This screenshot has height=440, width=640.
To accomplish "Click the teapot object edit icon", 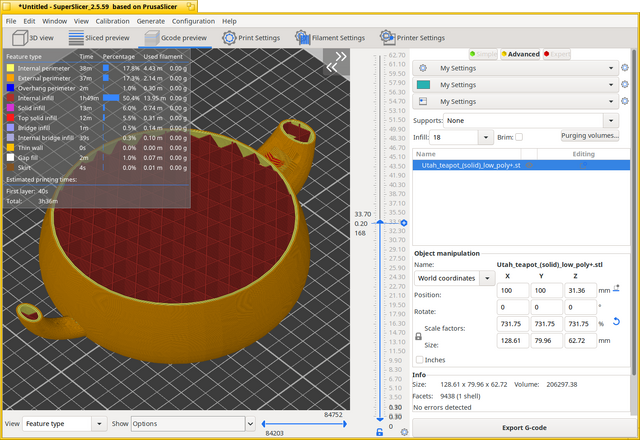I will pos(583,165).
